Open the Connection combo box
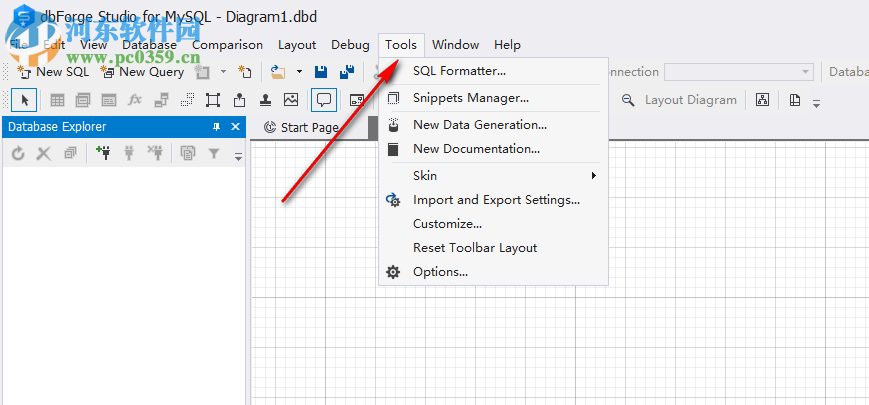869x405 pixels. pyautogui.click(x=739, y=72)
